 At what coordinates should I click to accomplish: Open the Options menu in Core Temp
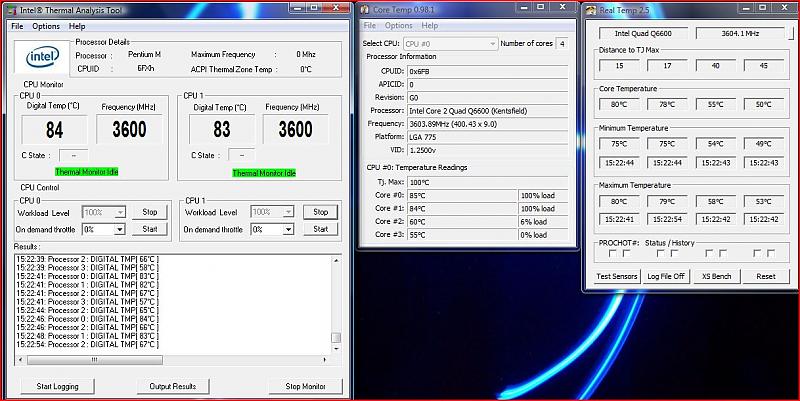(398, 26)
